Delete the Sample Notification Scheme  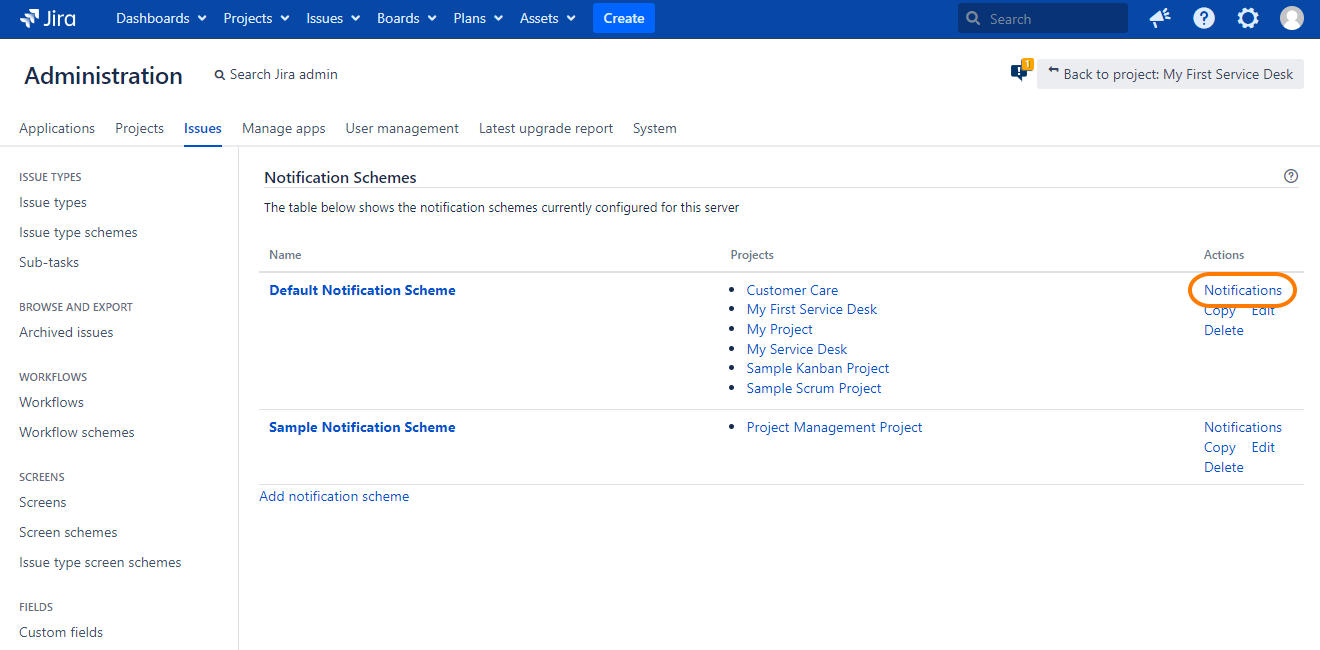click(x=1223, y=467)
